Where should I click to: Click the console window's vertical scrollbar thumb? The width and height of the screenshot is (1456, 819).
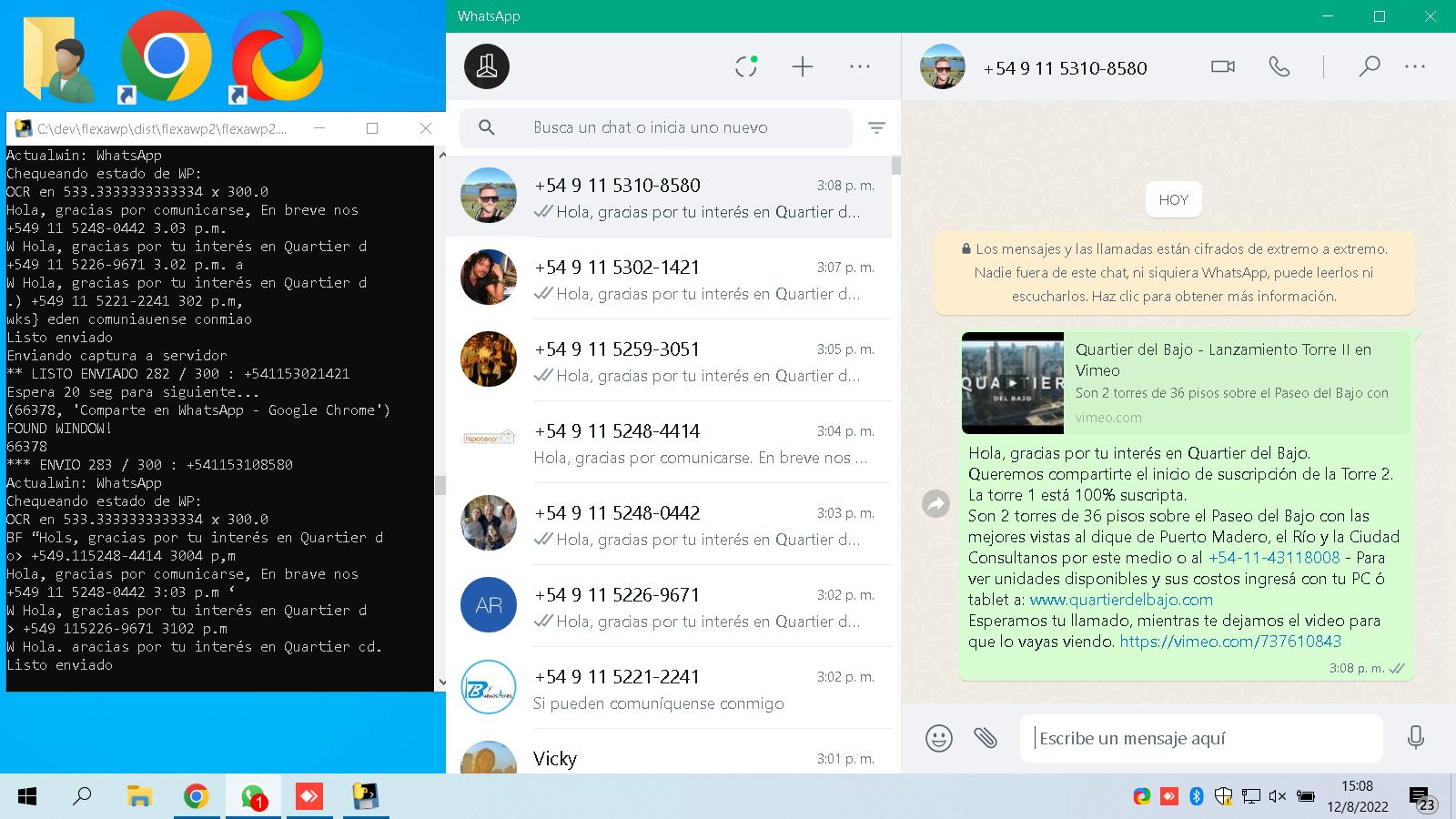[x=441, y=485]
